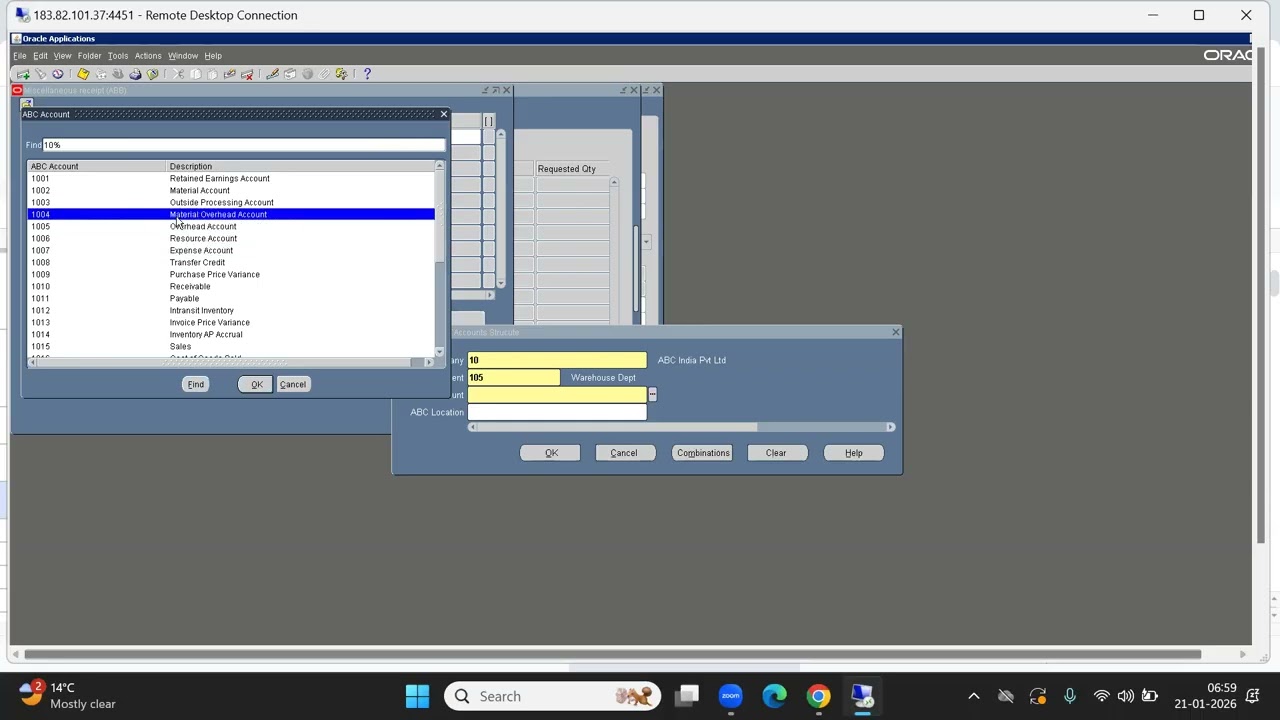Click the Edit Field pencil icon
Screen dimensions: 1280x720
(272, 74)
